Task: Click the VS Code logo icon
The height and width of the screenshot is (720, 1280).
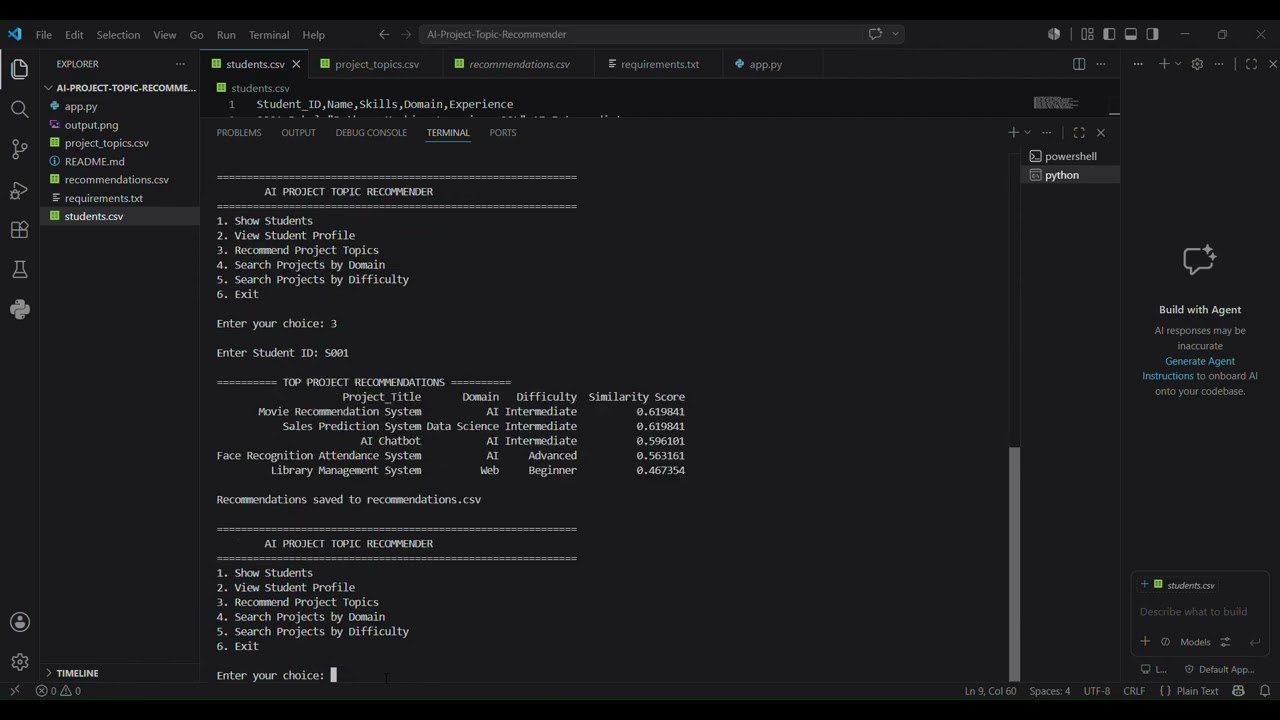Action: (14, 34)
